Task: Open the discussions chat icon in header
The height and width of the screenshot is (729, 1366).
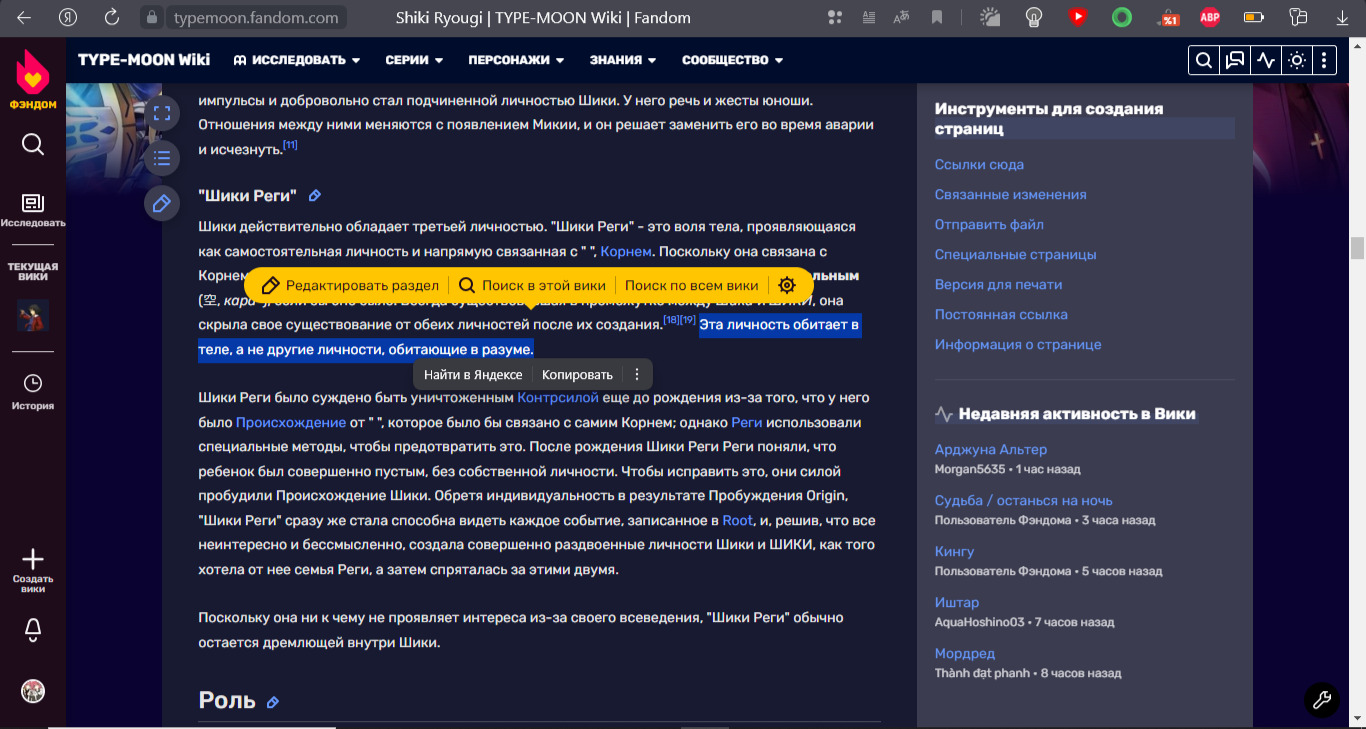Action: (x=1235, y=60)
